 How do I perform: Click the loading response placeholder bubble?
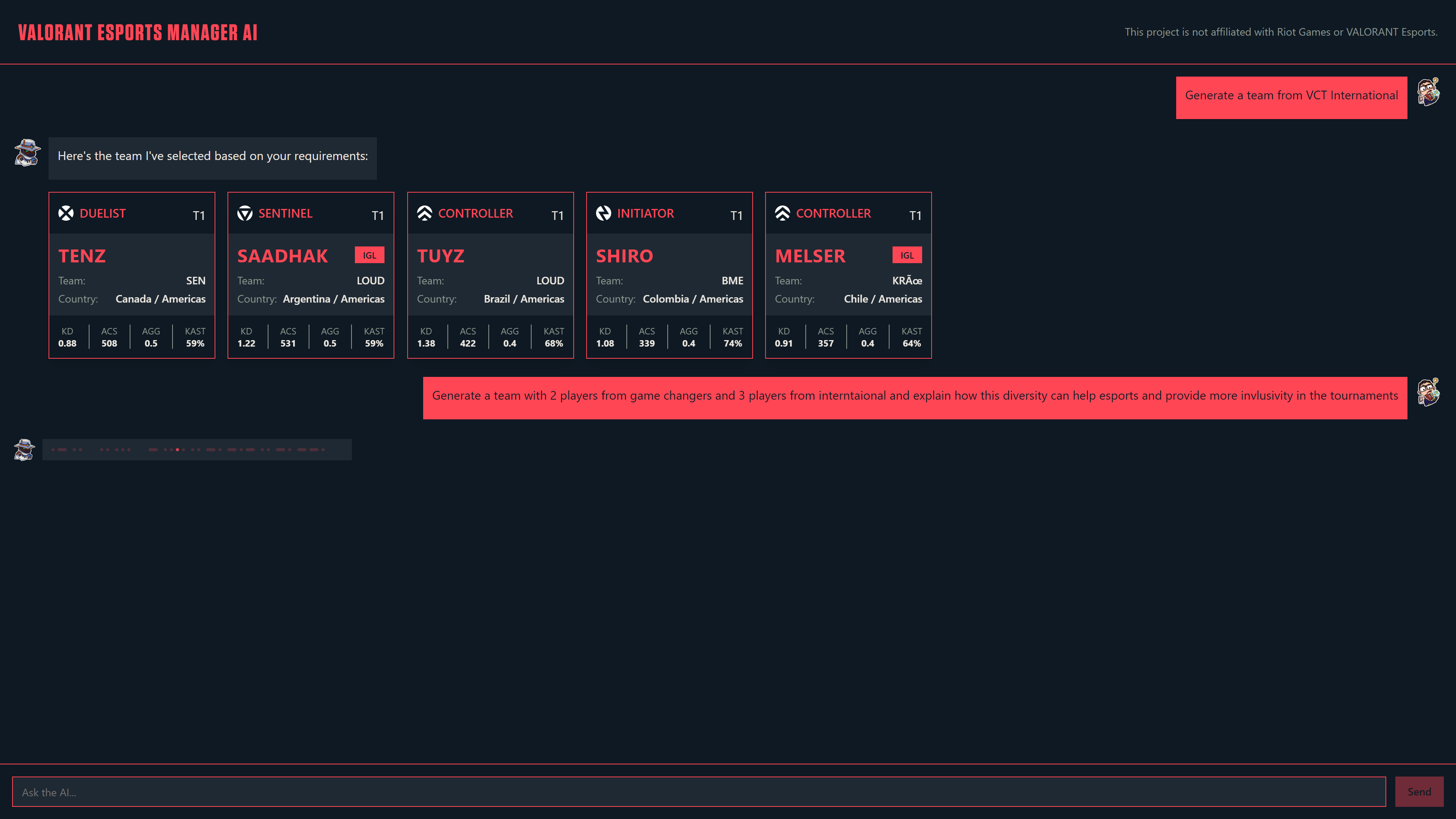pyautogui.click(x=197, y=450)
